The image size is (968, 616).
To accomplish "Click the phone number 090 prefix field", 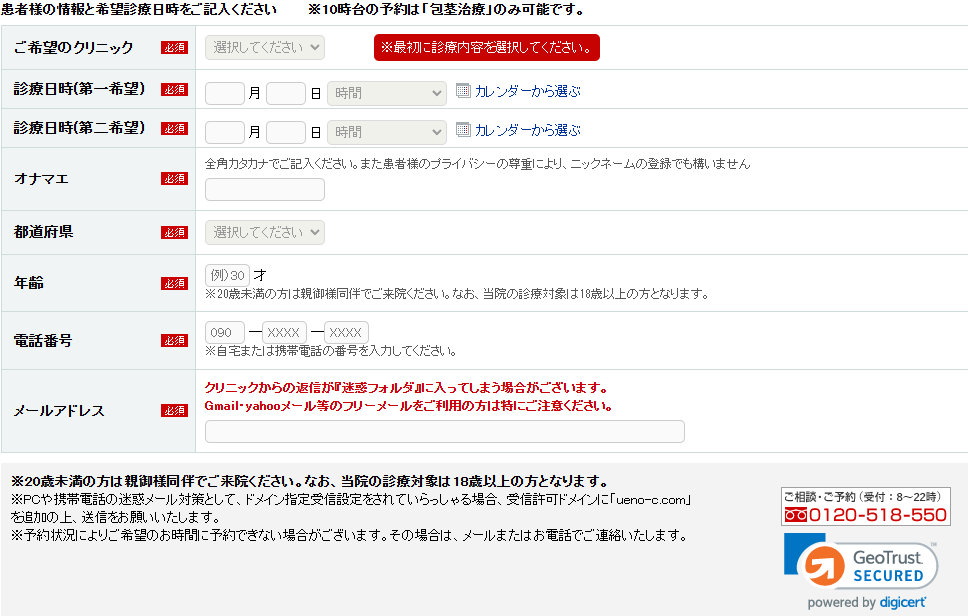I will pyautogui.click(x=225, y=332).
